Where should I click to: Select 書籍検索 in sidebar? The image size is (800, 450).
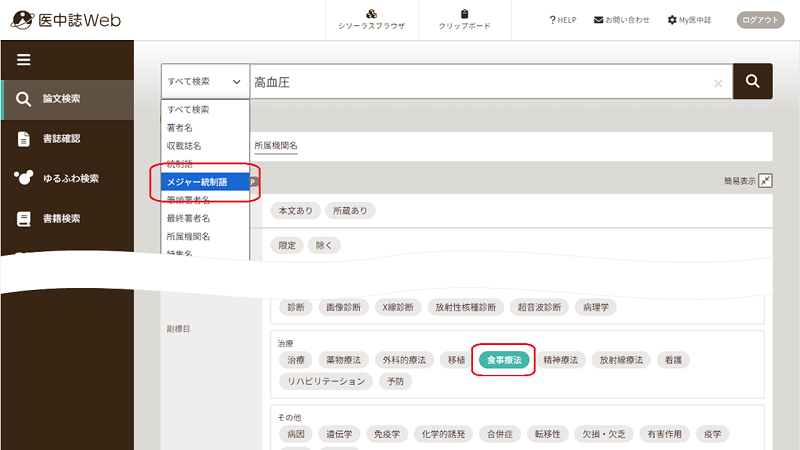click(68, 218)
